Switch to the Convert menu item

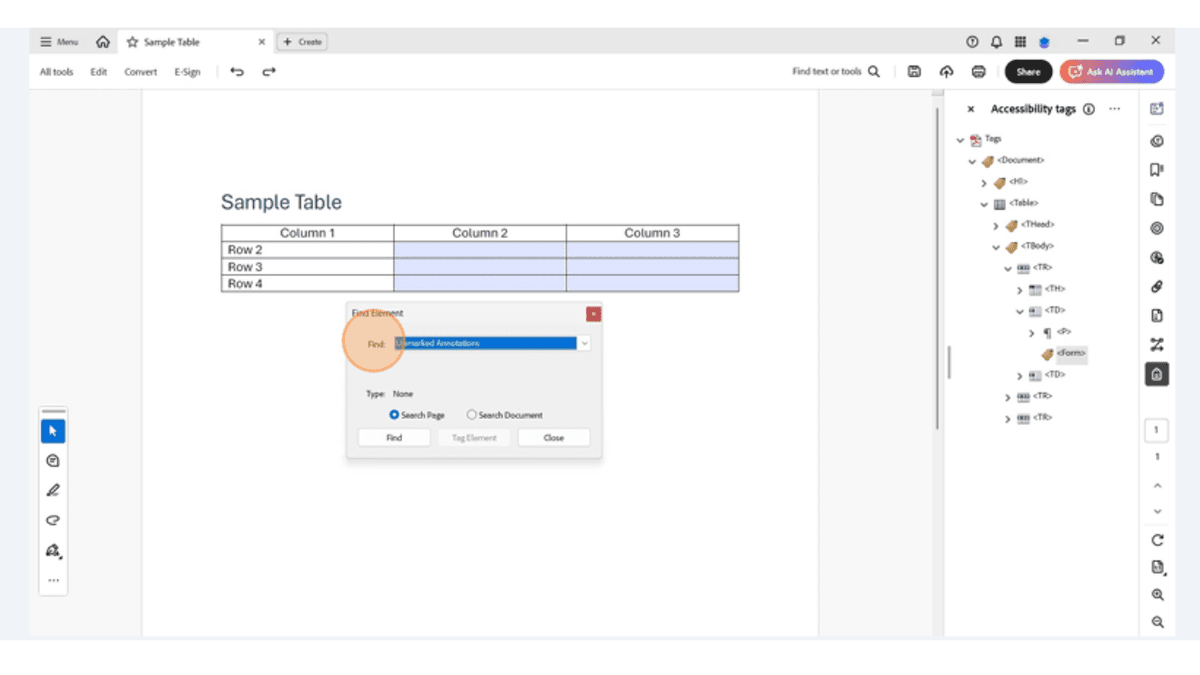(140, 71)
